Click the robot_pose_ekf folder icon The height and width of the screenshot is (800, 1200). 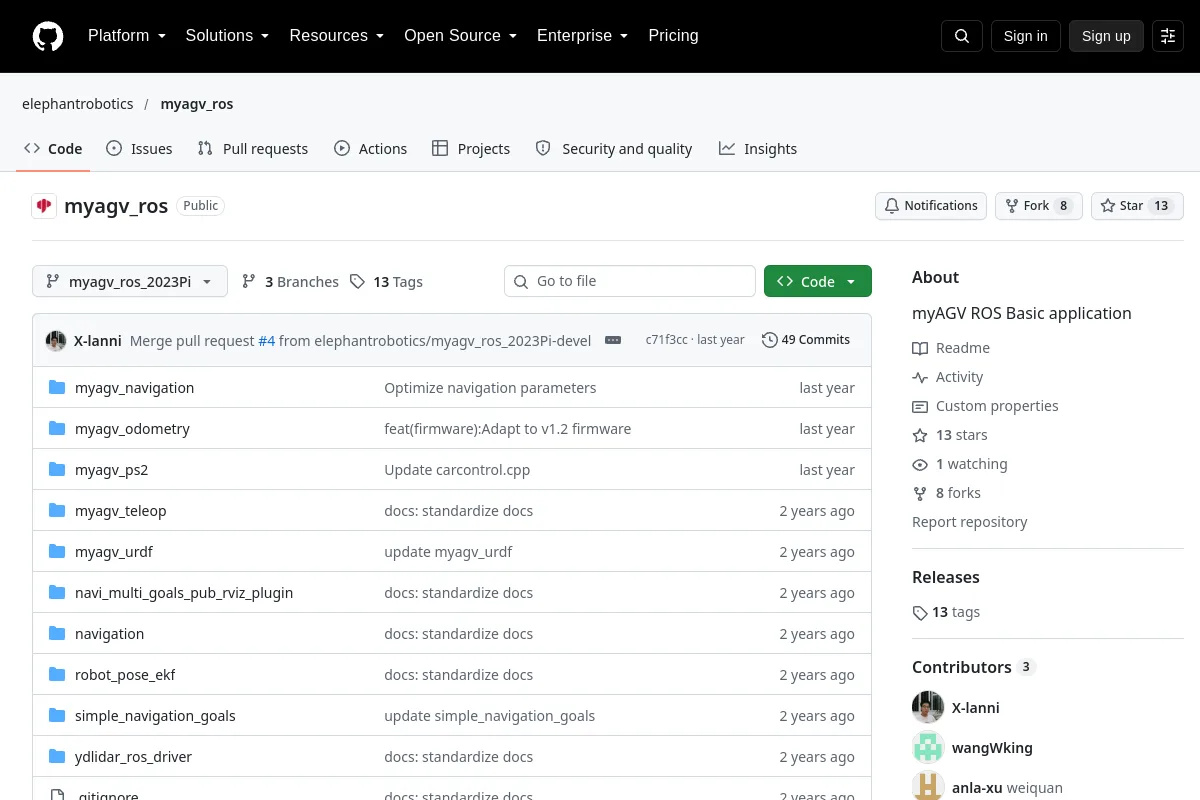tap(57, 675)
